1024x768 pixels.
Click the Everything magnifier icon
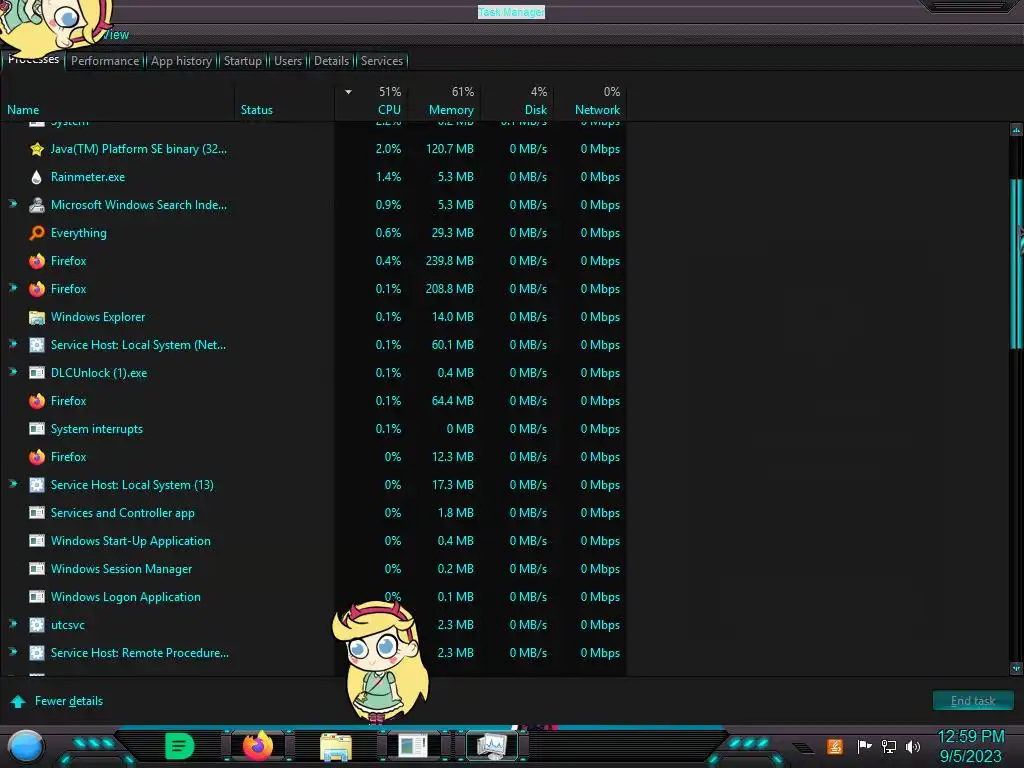37,233
